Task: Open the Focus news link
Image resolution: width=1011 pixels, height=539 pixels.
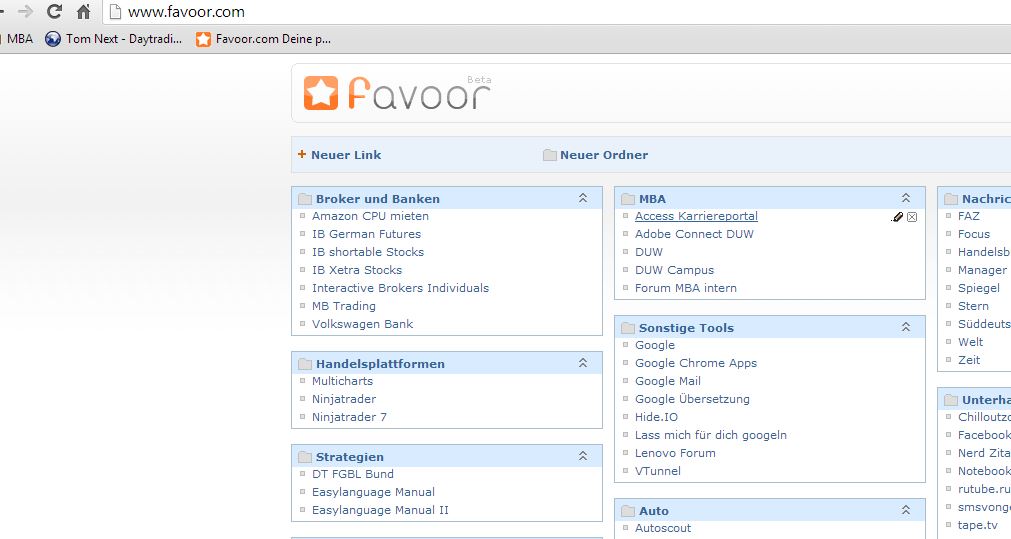Action: 974,234
